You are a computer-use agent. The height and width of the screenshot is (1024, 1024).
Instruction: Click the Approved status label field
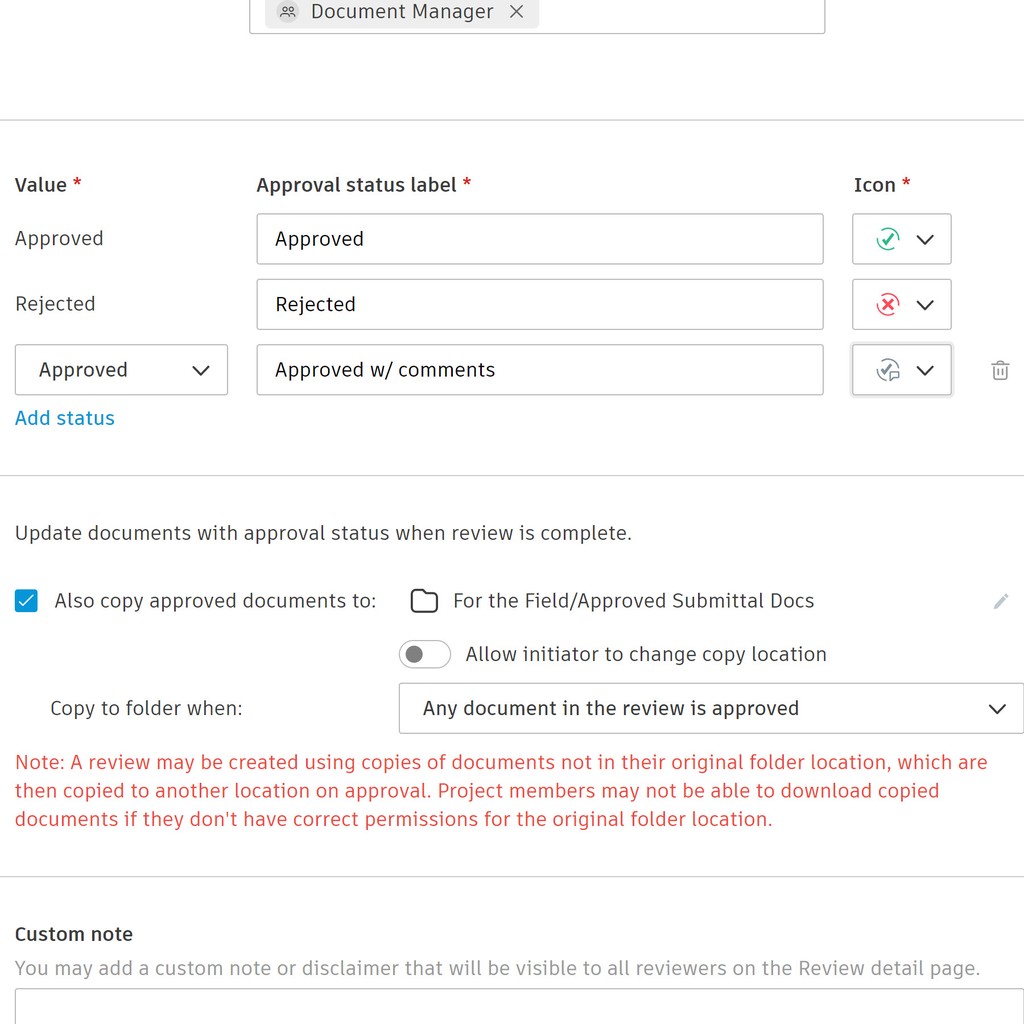pyautogui.click(x=540, y=239)
